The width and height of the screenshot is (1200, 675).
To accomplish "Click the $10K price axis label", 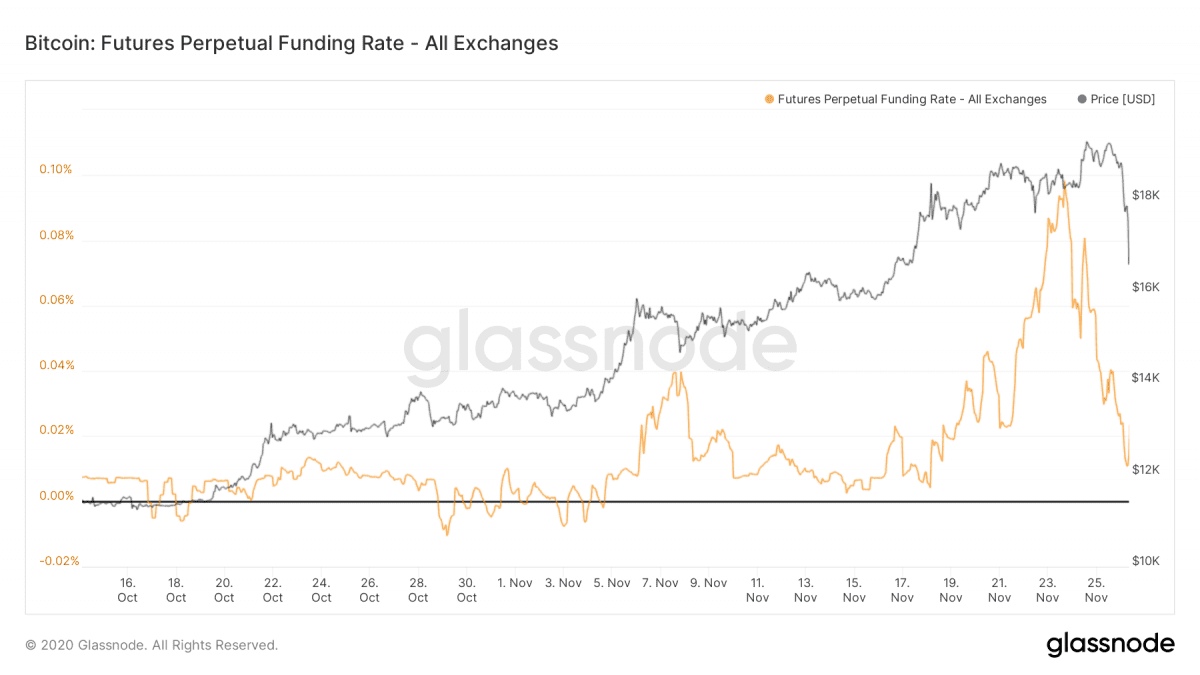I will [x=1145, y=561].
